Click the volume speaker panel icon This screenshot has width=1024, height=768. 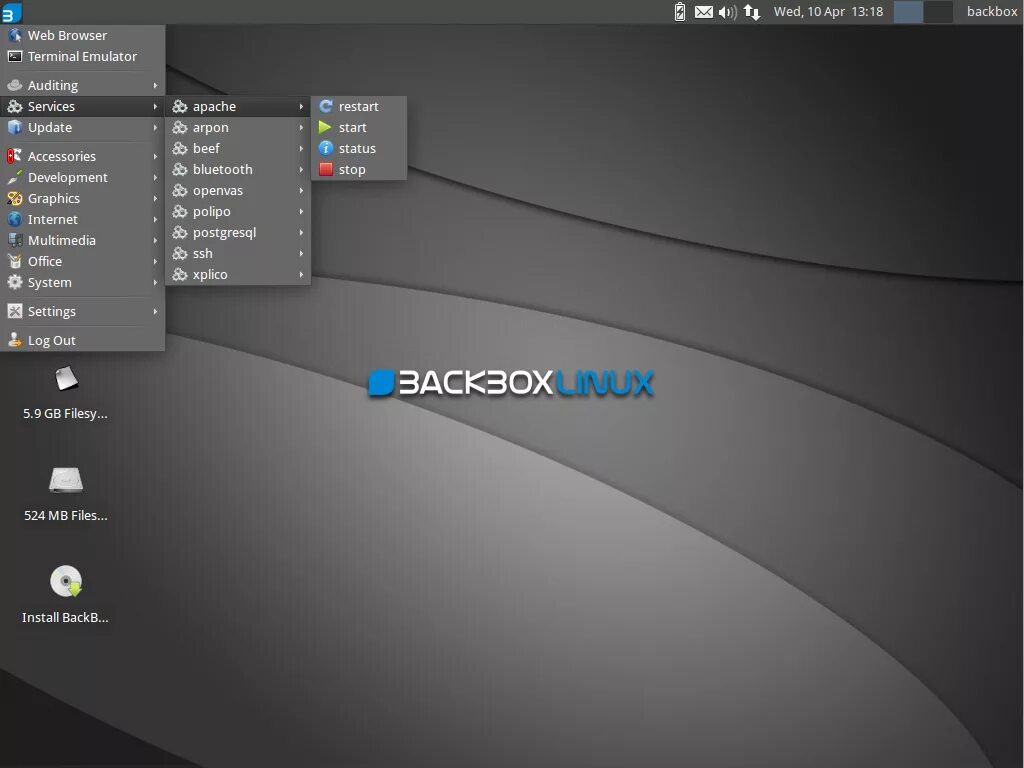click(728, 12)
